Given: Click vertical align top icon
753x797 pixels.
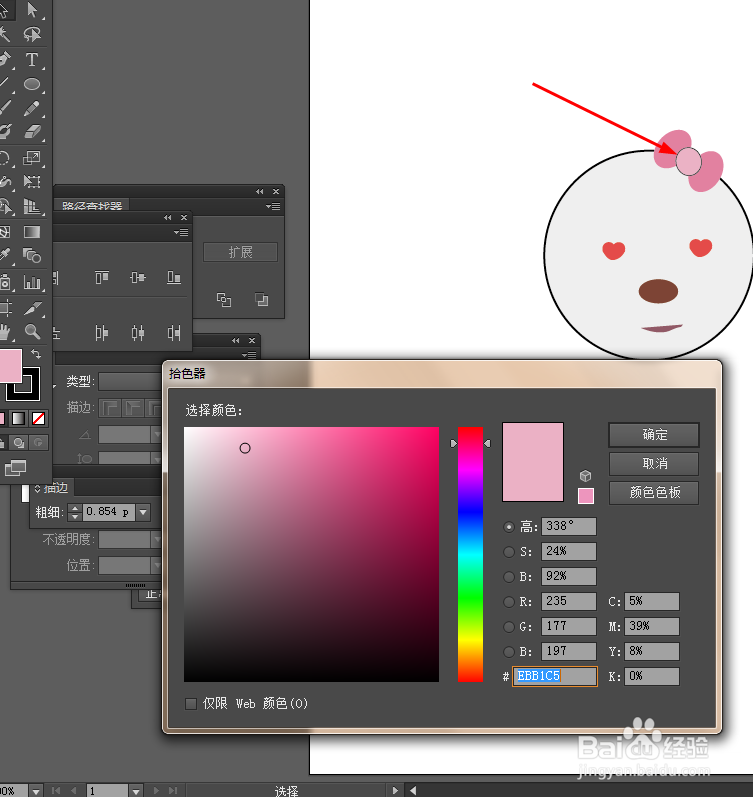Looking at the screenshot, I should coord(102,277).
